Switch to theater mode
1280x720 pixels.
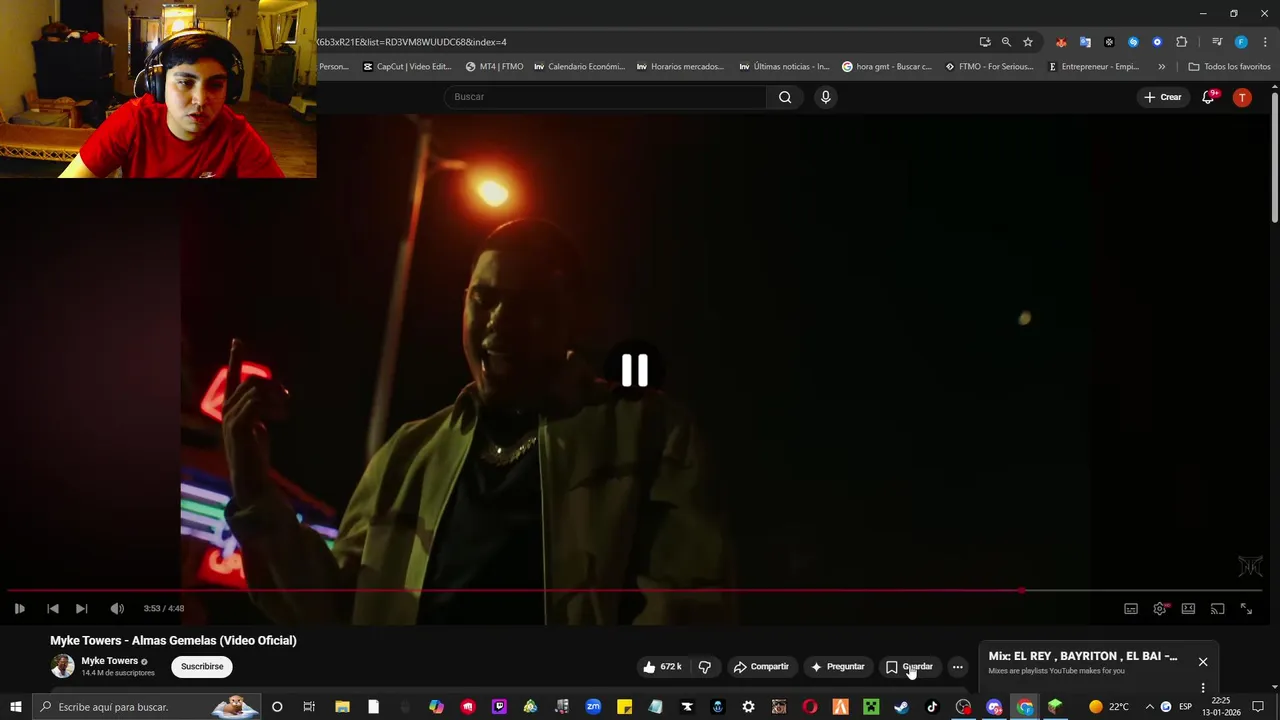coord(1188,608)
